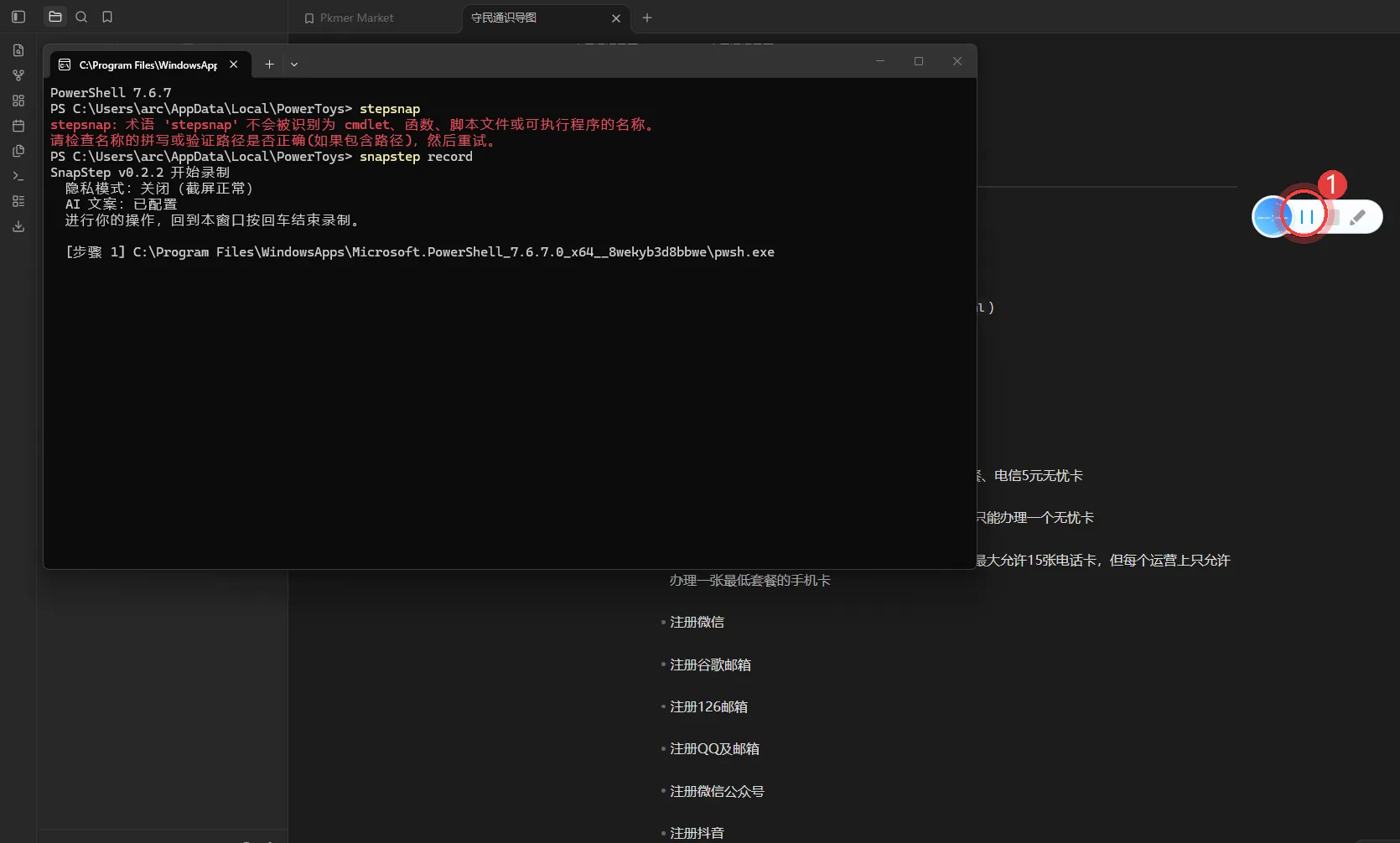Image resolution: width=1400 pixels, height=843 pixels.
Task: Maximize the terminal window
Action: pyautogui.click(x=919, y=61)
